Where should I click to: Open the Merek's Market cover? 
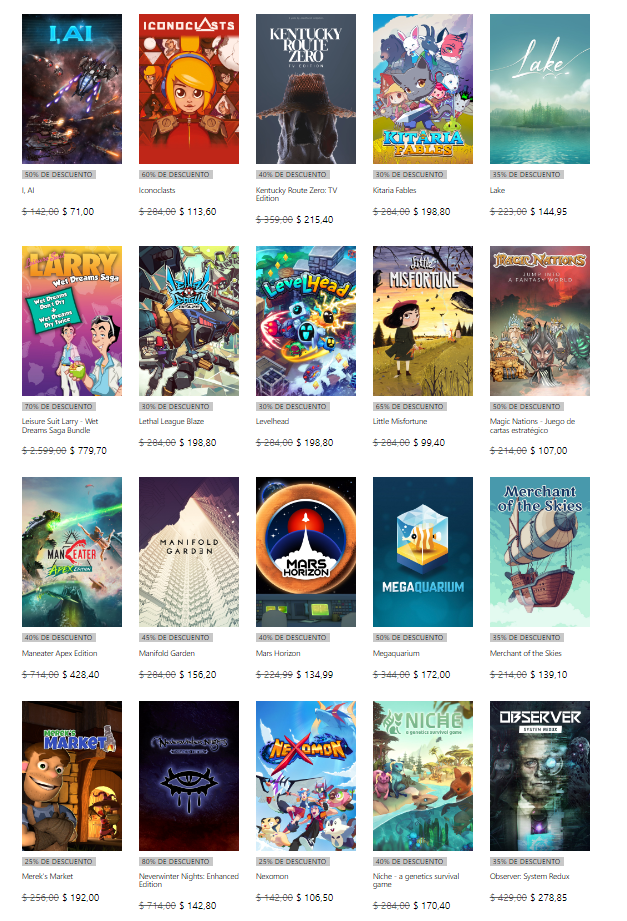72,776
